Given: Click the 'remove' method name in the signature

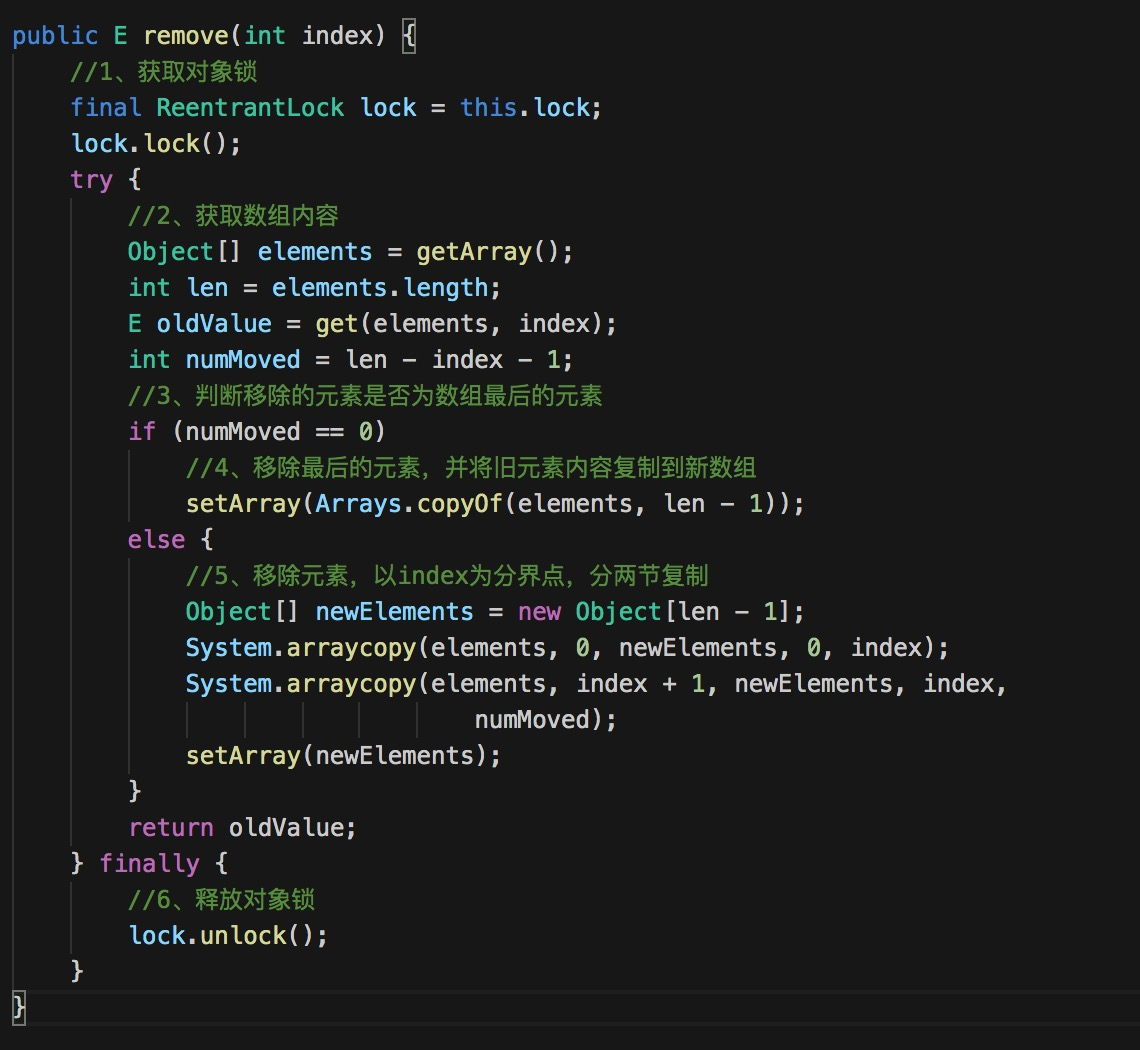Looking at the screenshot, I should (186, 36).
